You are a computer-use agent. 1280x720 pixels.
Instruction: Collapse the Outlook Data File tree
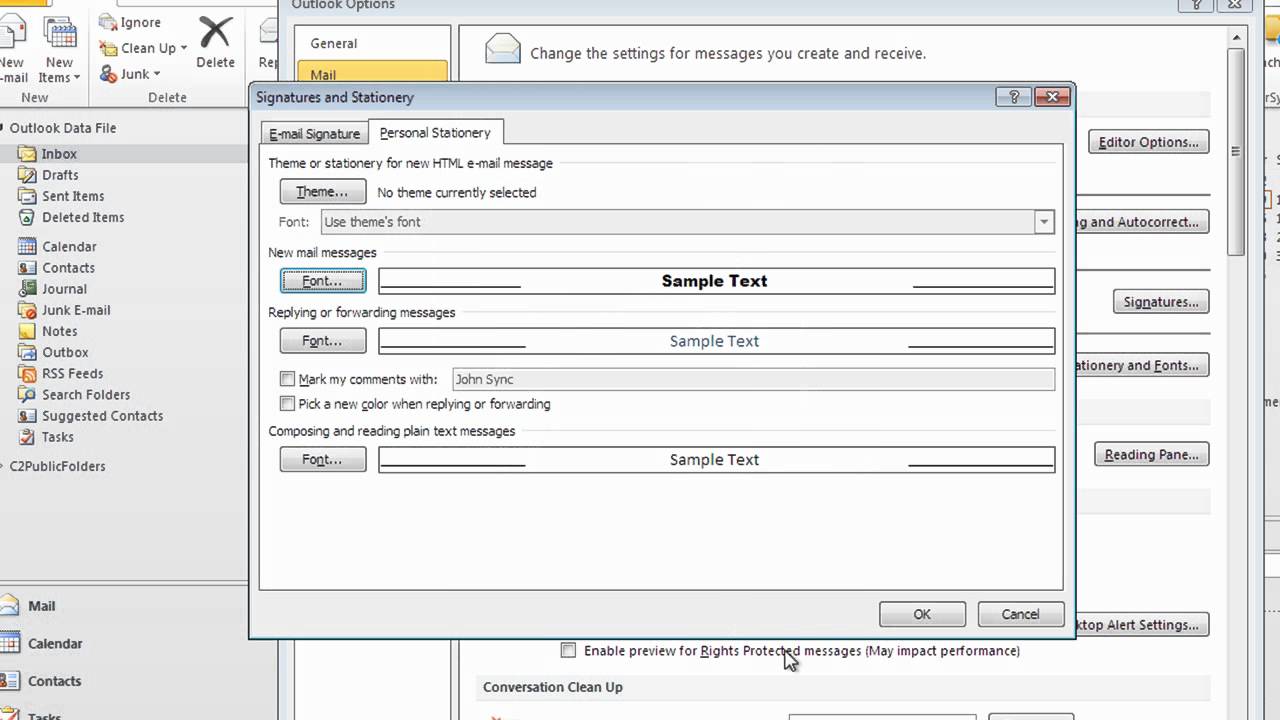4,128
